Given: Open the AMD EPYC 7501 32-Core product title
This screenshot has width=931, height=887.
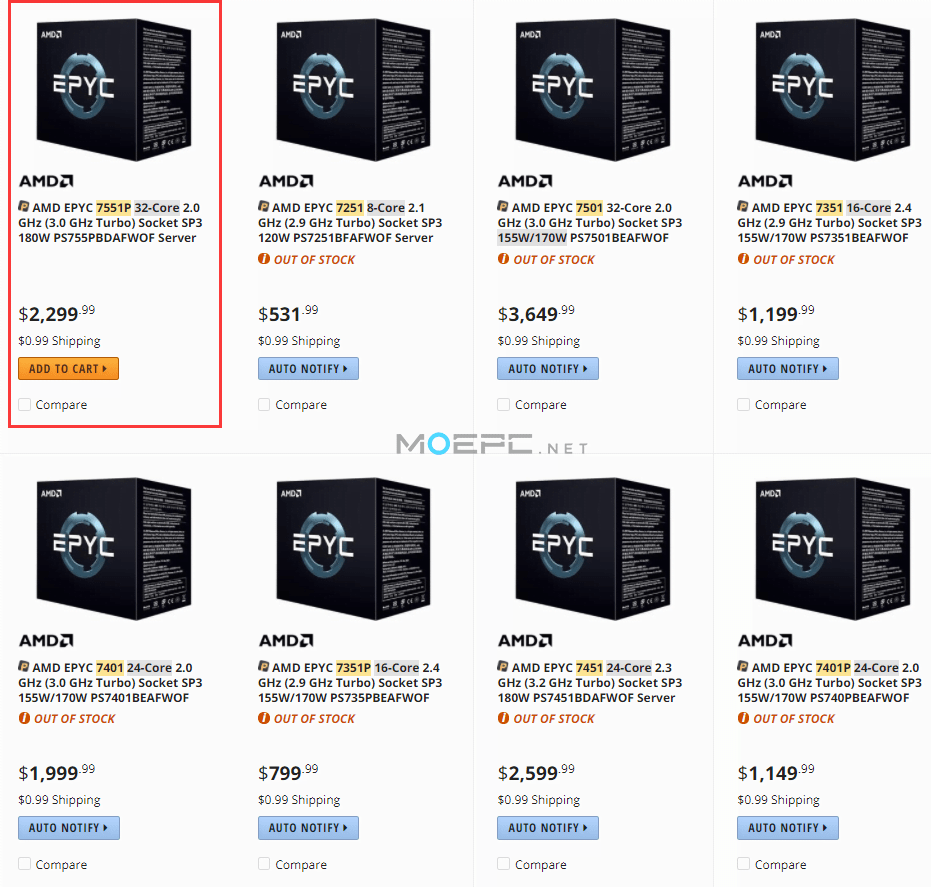Looking at the screenshot, I should pos(590,223).
